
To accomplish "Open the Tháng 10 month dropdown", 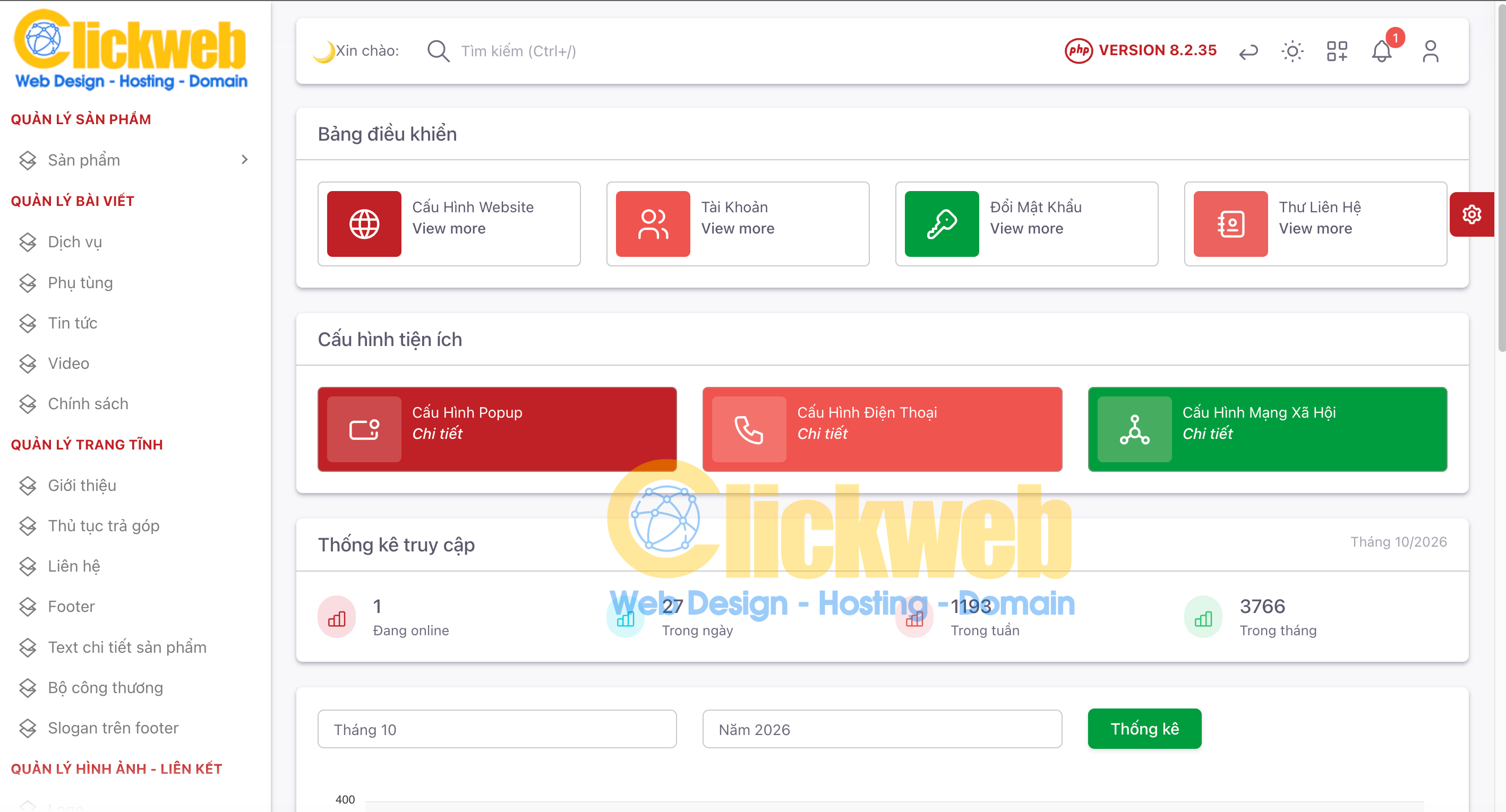I will click(497, 729).
